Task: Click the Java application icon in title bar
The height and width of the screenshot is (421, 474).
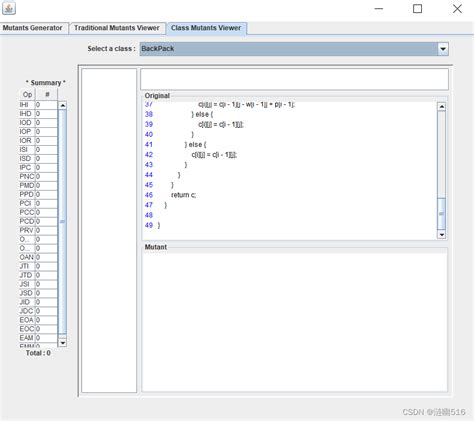Action: (9, 8)
